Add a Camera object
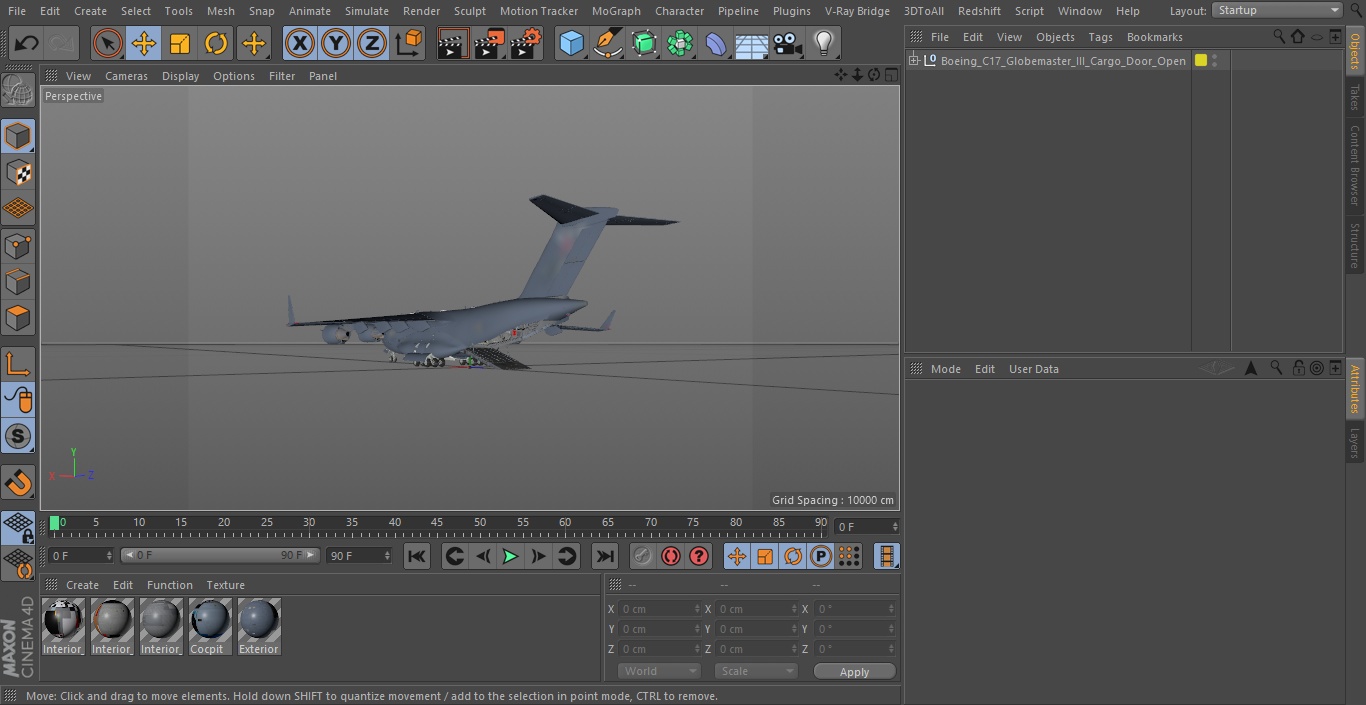Image resolution: width=1366 pixels, height=705 pixels. (788, 43)
